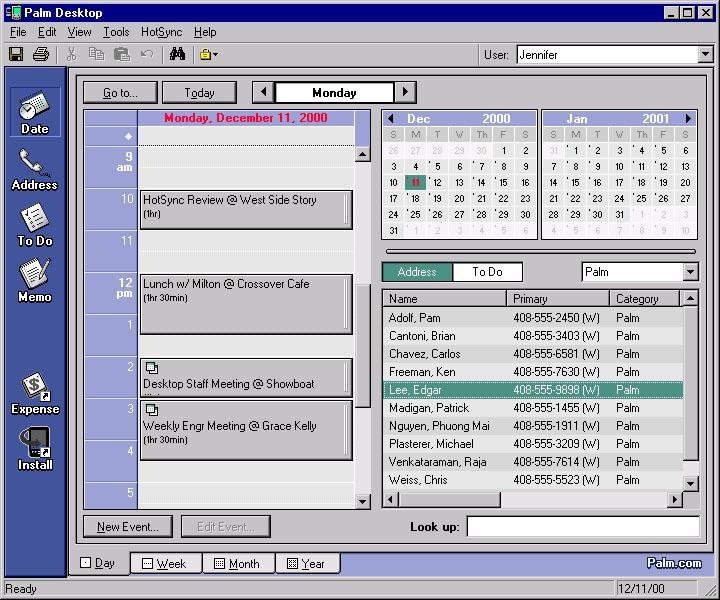Expand the User dropdown showing Jennifer
This screenshot has width=720, height=600.
tap(705, 55)
